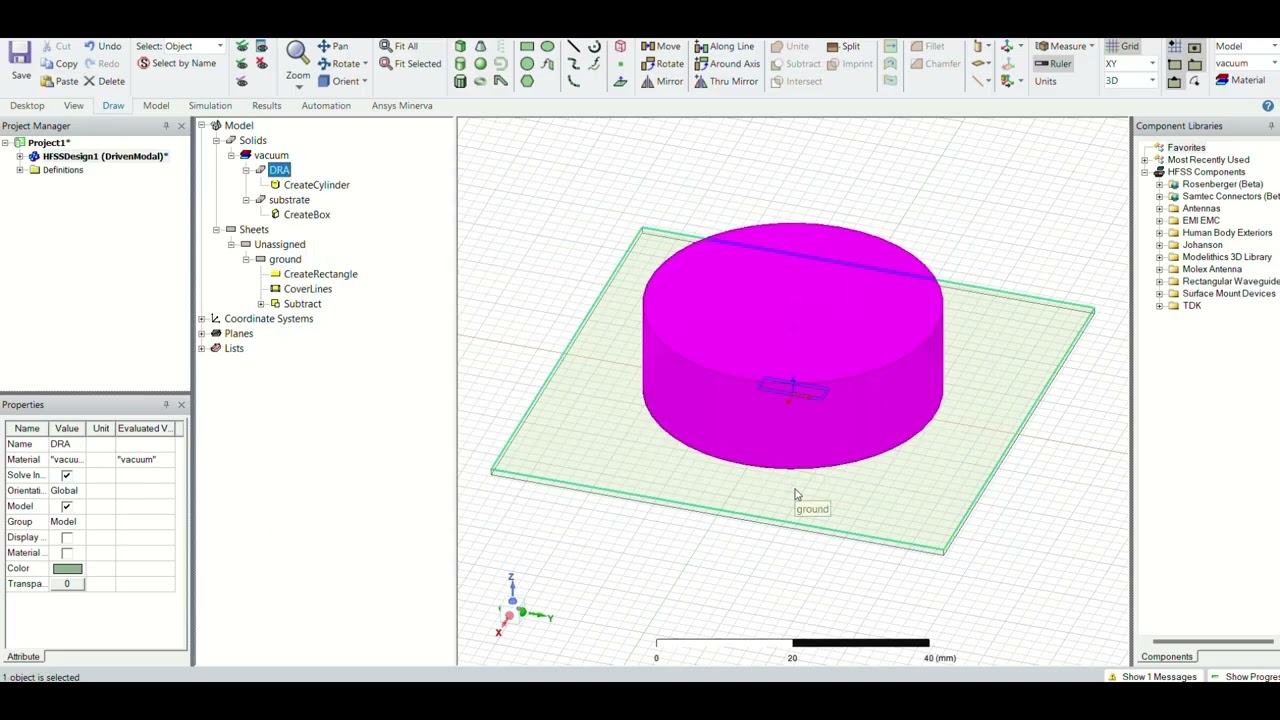This screenshot has width=1280, height=720.
Task: Expand the Definitions project node
Action: [x=20, y=170]
